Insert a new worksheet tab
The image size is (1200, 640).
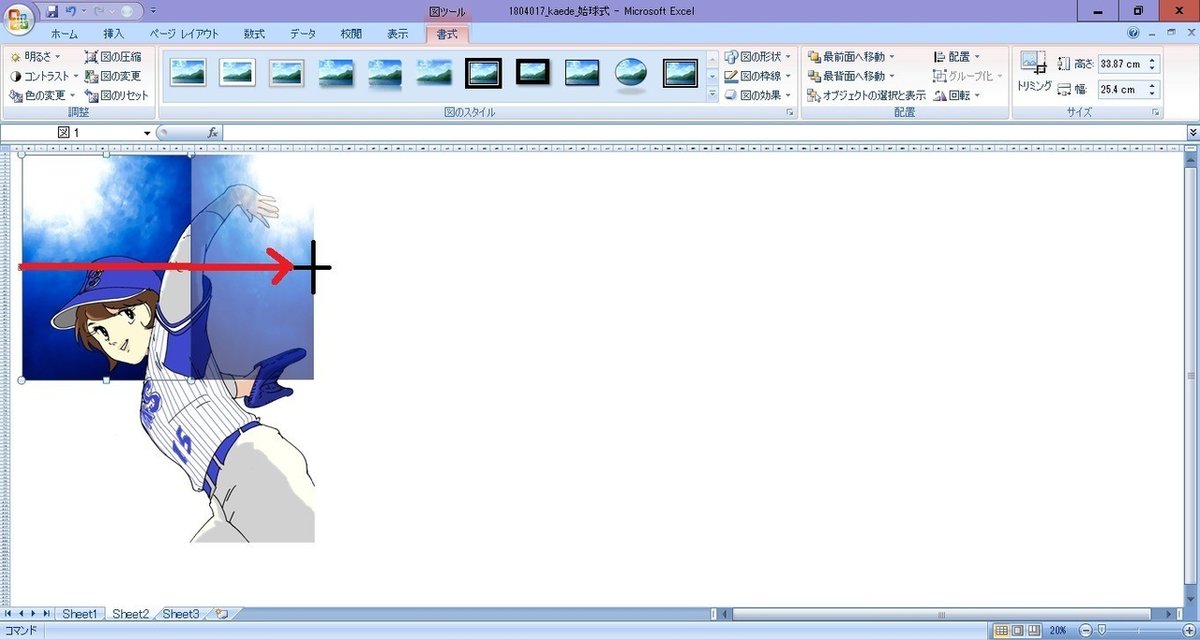[222, 614]
